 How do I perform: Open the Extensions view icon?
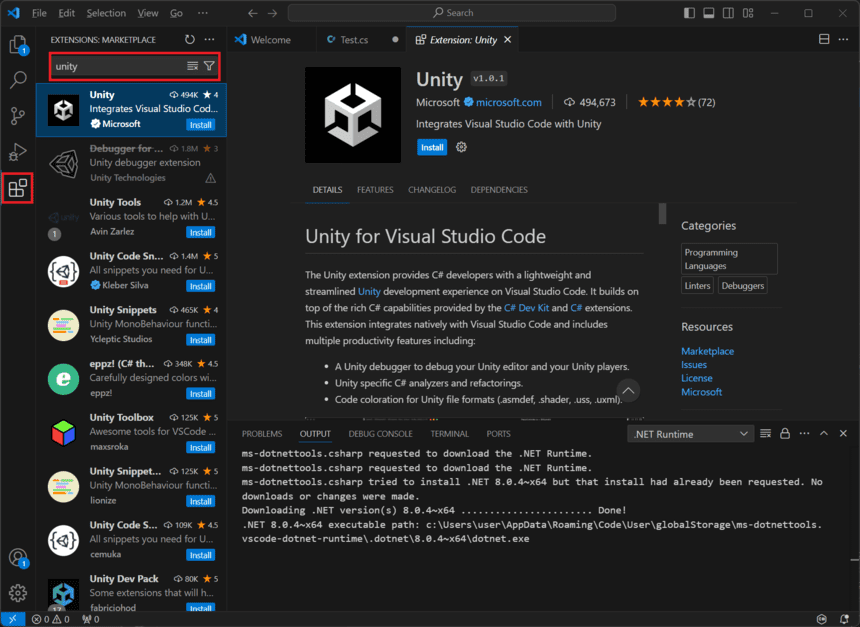[x=18, y=188]
